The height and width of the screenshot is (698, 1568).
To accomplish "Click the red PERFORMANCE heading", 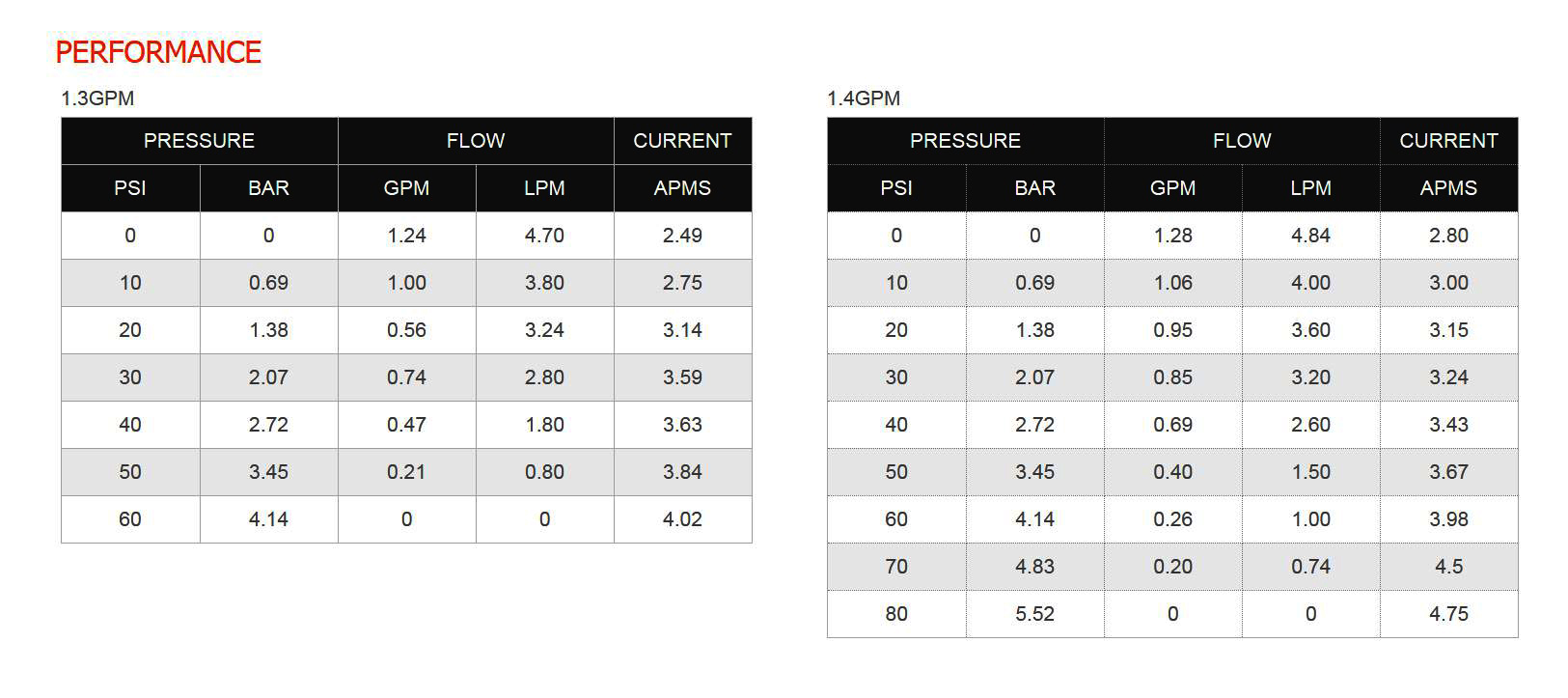I will point(158,52).
